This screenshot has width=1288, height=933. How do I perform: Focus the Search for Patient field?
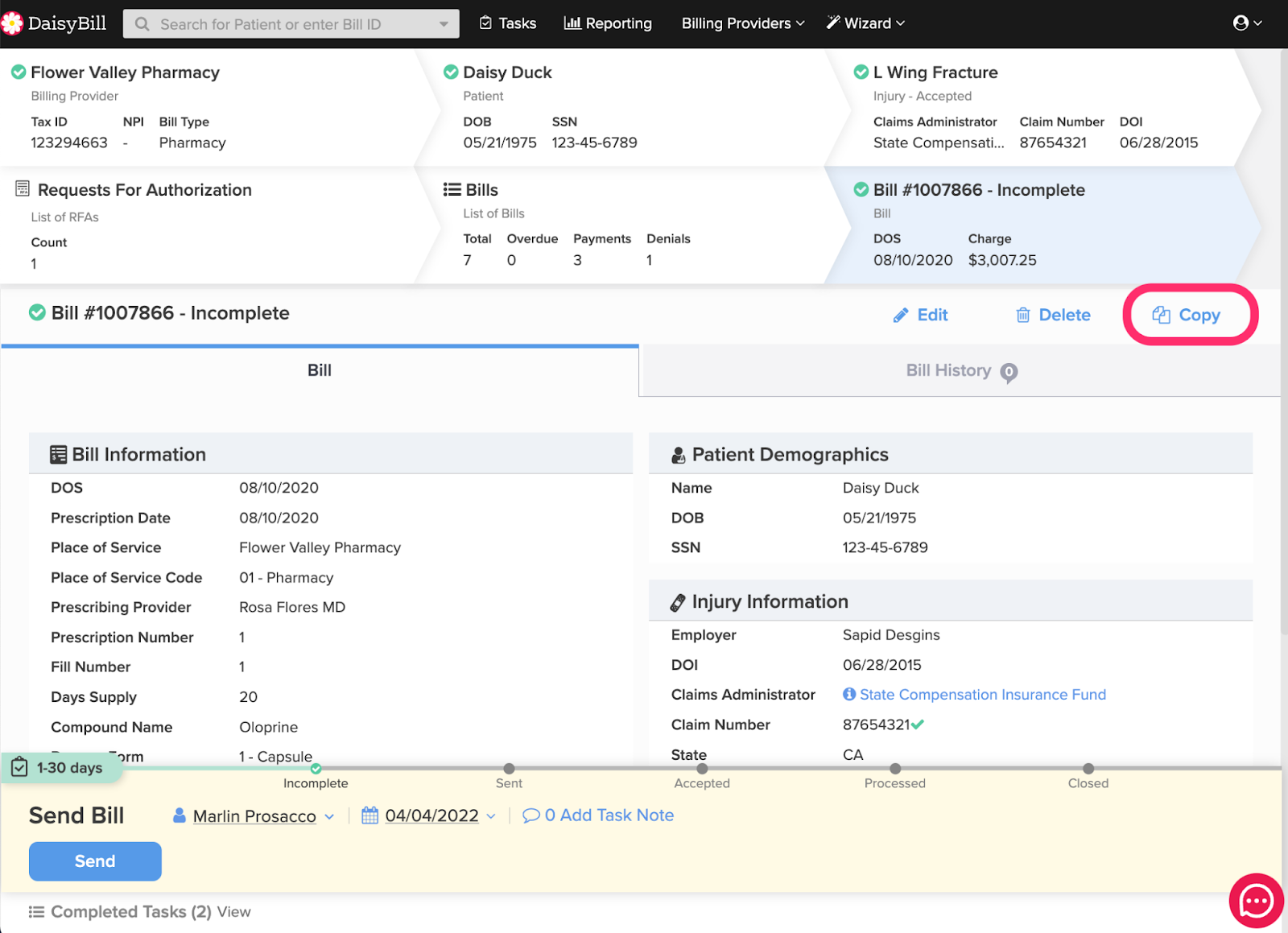(291, 24)
